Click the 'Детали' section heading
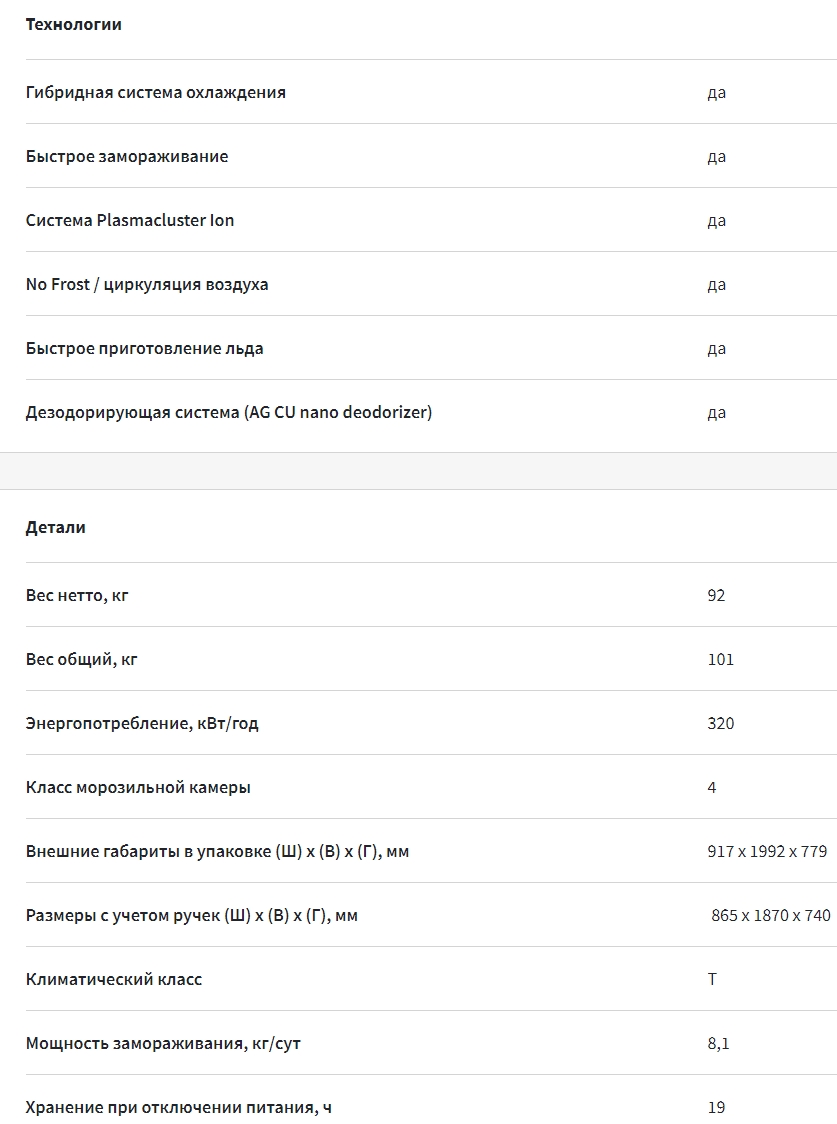Image resolution: width=837 pixels, height=1124 pixels. pos(55,527)
